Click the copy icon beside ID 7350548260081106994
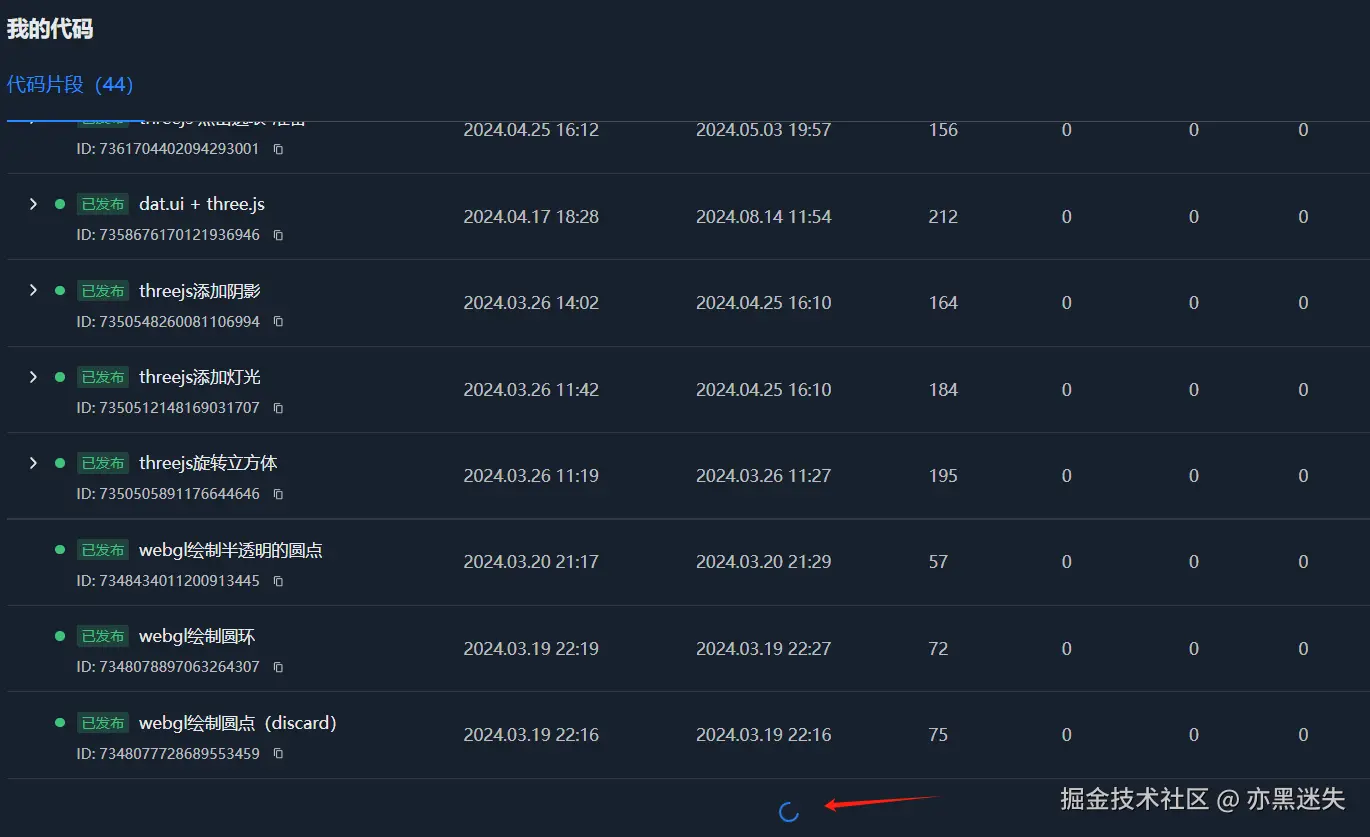 pyautogui.click(x=276, y=321)
